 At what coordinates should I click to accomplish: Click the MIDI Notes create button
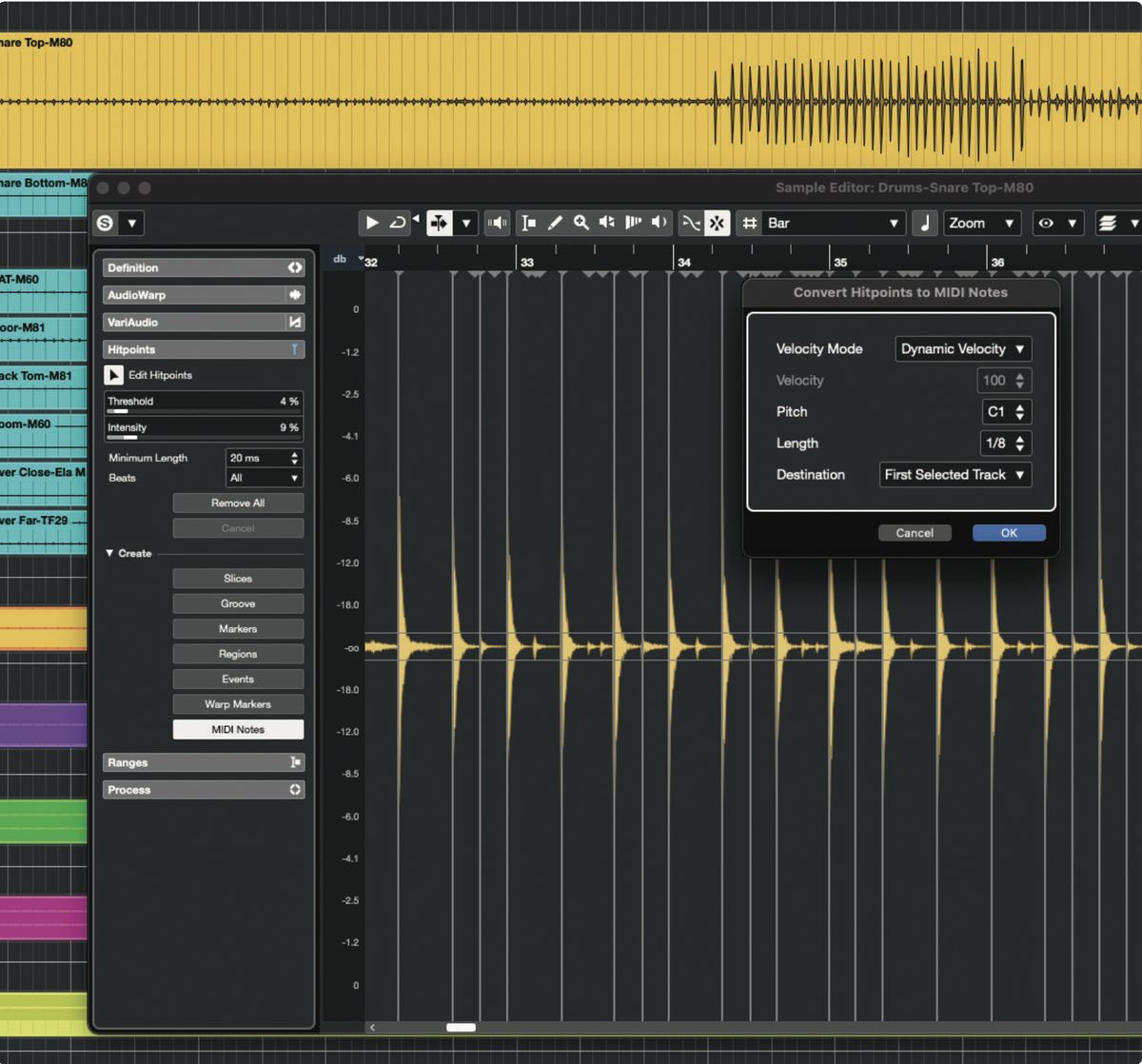[238, 729]
